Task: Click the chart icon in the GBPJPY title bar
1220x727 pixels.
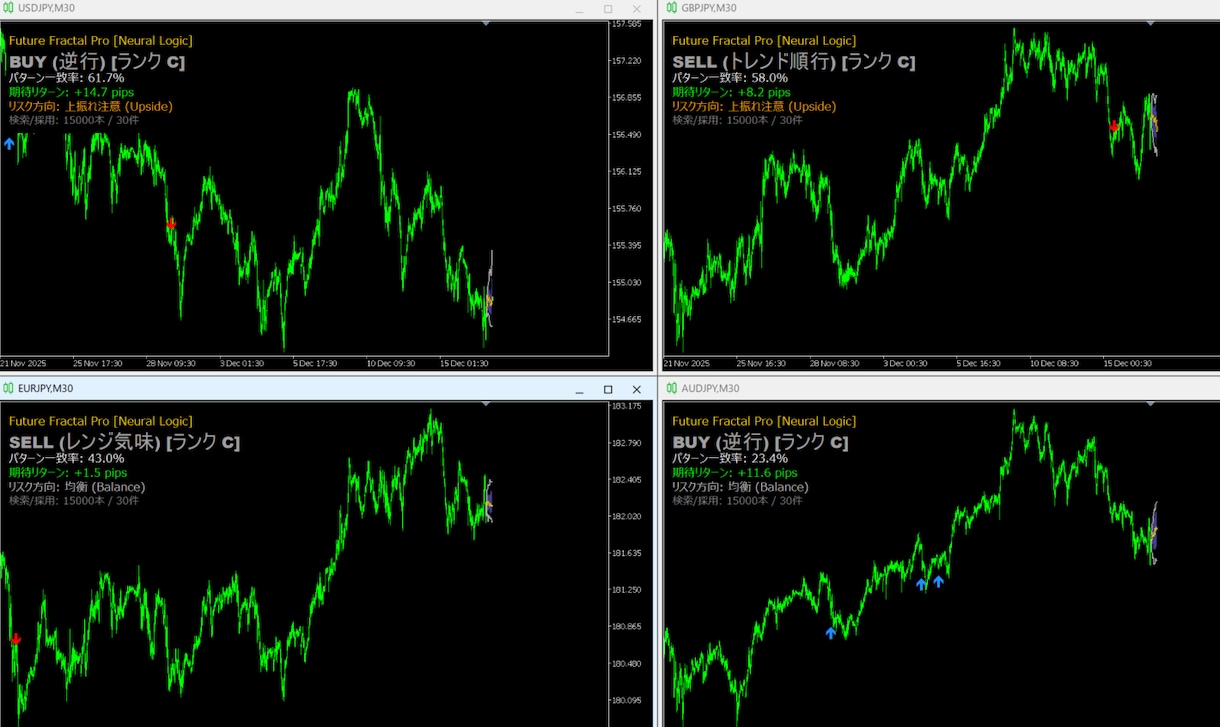Action: coord(673,8)
